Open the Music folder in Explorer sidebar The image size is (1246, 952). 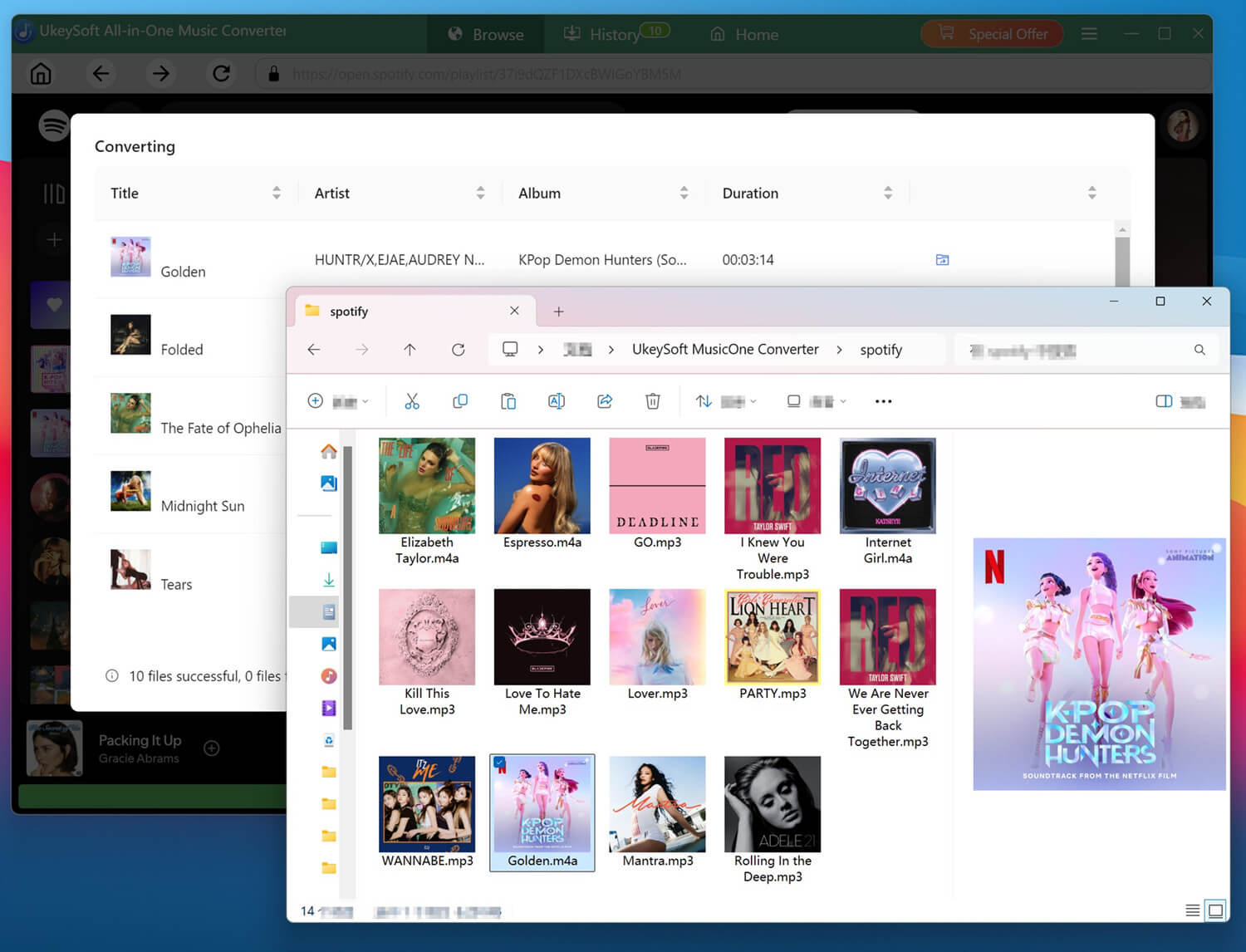(x=328, y=675)
